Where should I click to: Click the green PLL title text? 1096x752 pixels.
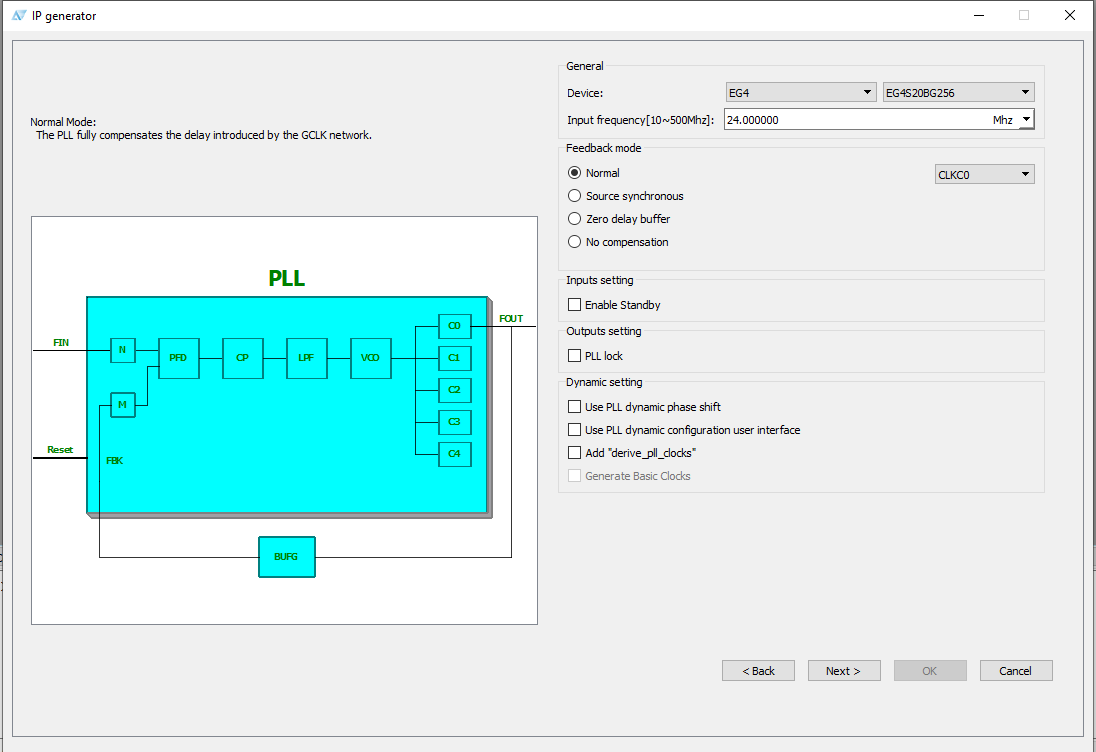point(287,278)
